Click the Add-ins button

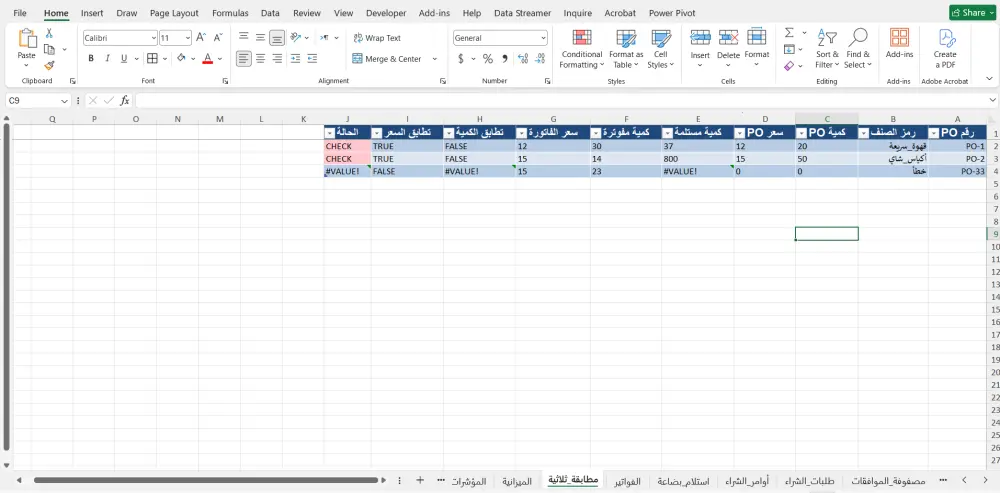click(899, 43)
